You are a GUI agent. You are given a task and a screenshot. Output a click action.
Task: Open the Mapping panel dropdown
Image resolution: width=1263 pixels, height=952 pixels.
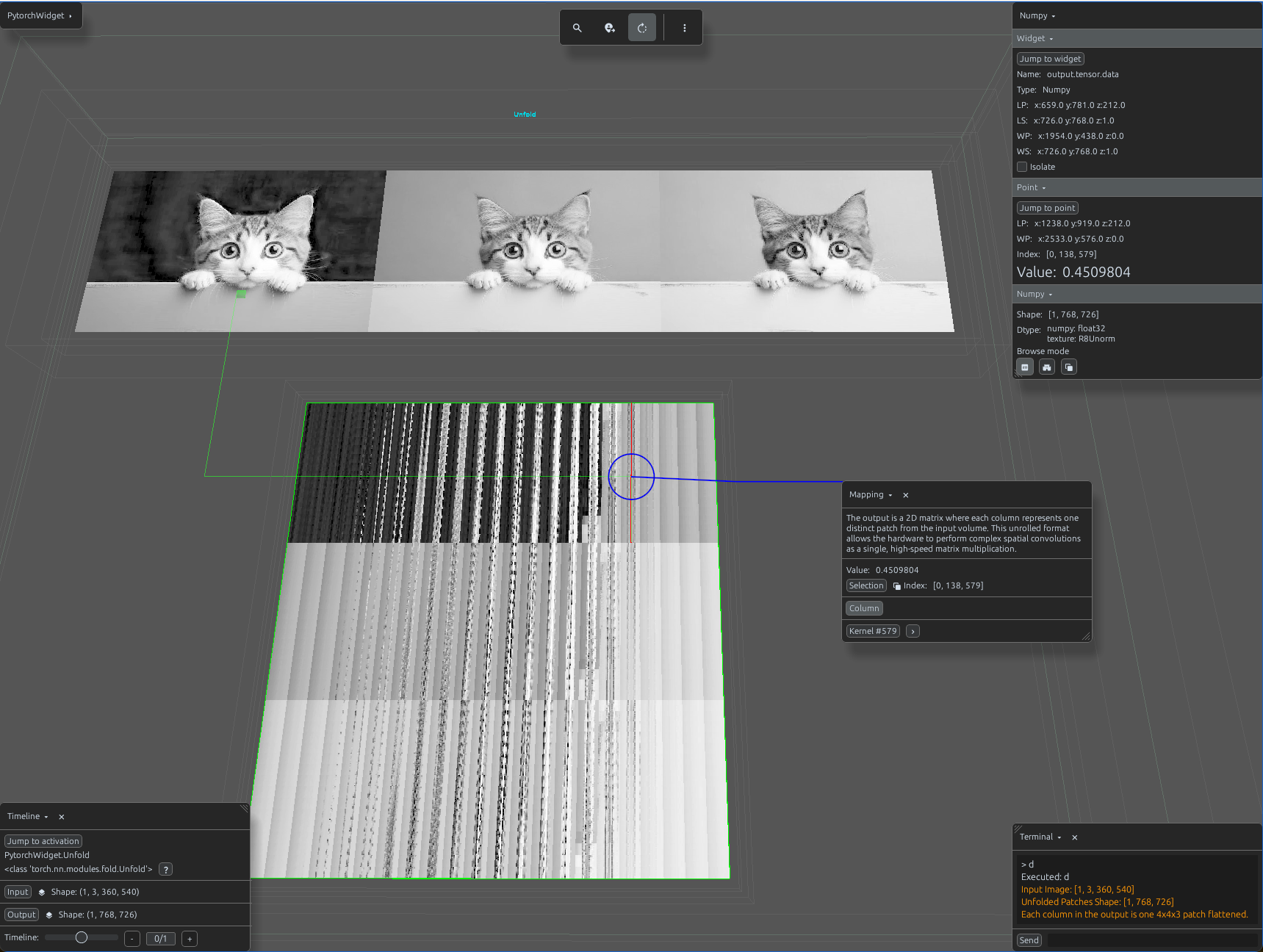coord(871,495)
